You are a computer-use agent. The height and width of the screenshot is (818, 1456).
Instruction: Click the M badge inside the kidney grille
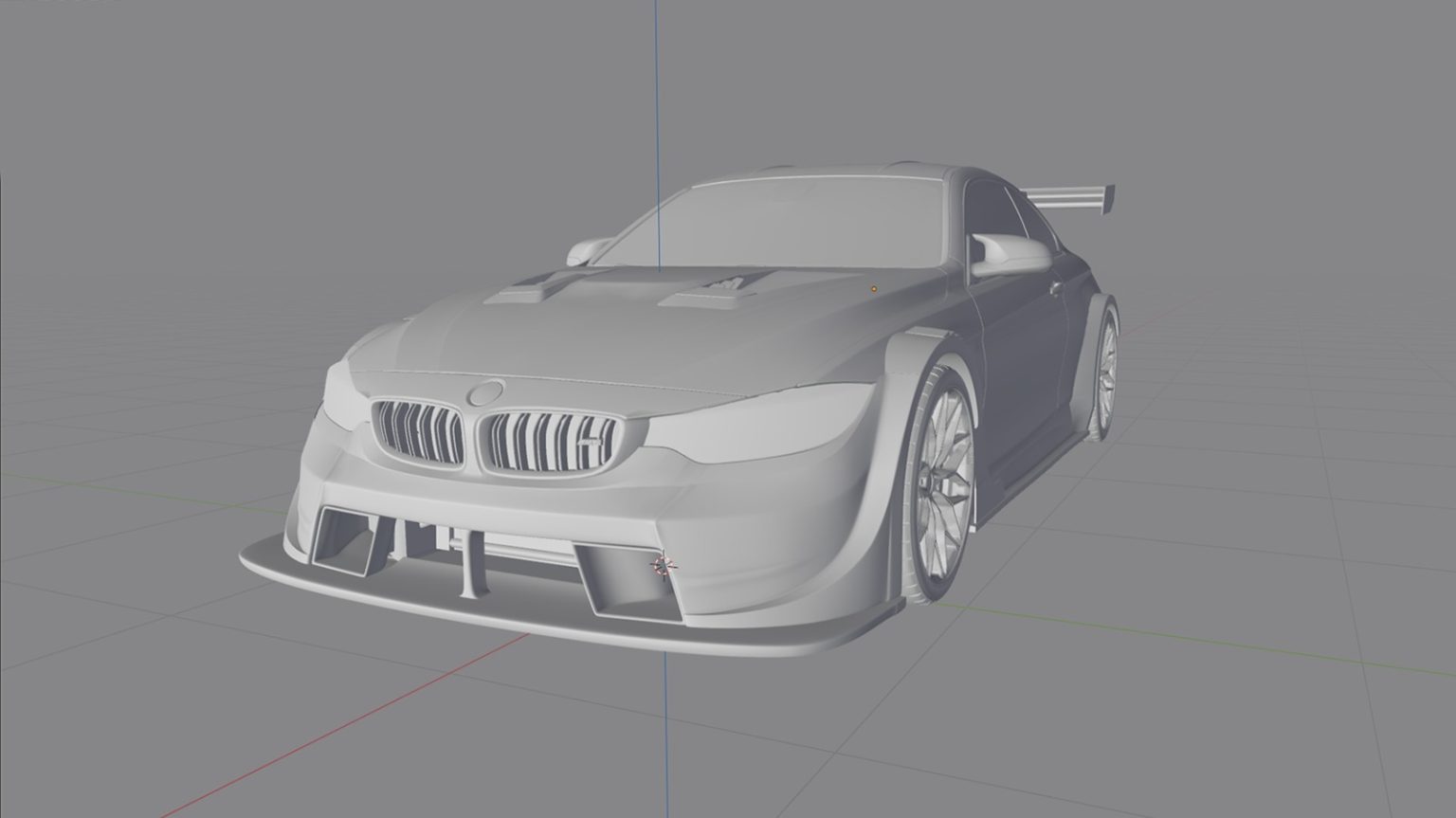pos(590,445)
